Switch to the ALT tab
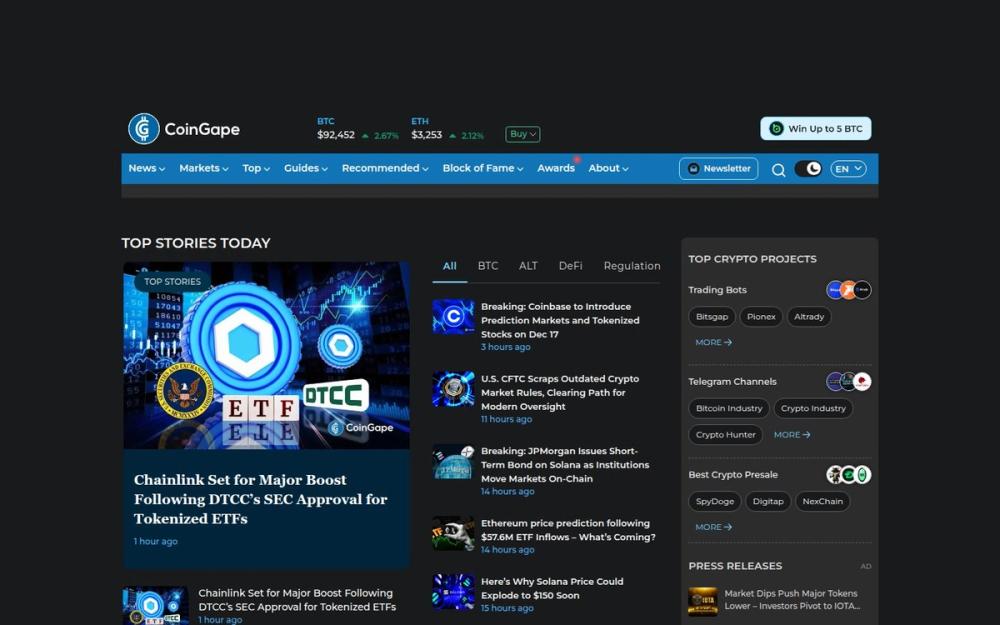Screen dimensions: 1000x625 click(528, 266)
